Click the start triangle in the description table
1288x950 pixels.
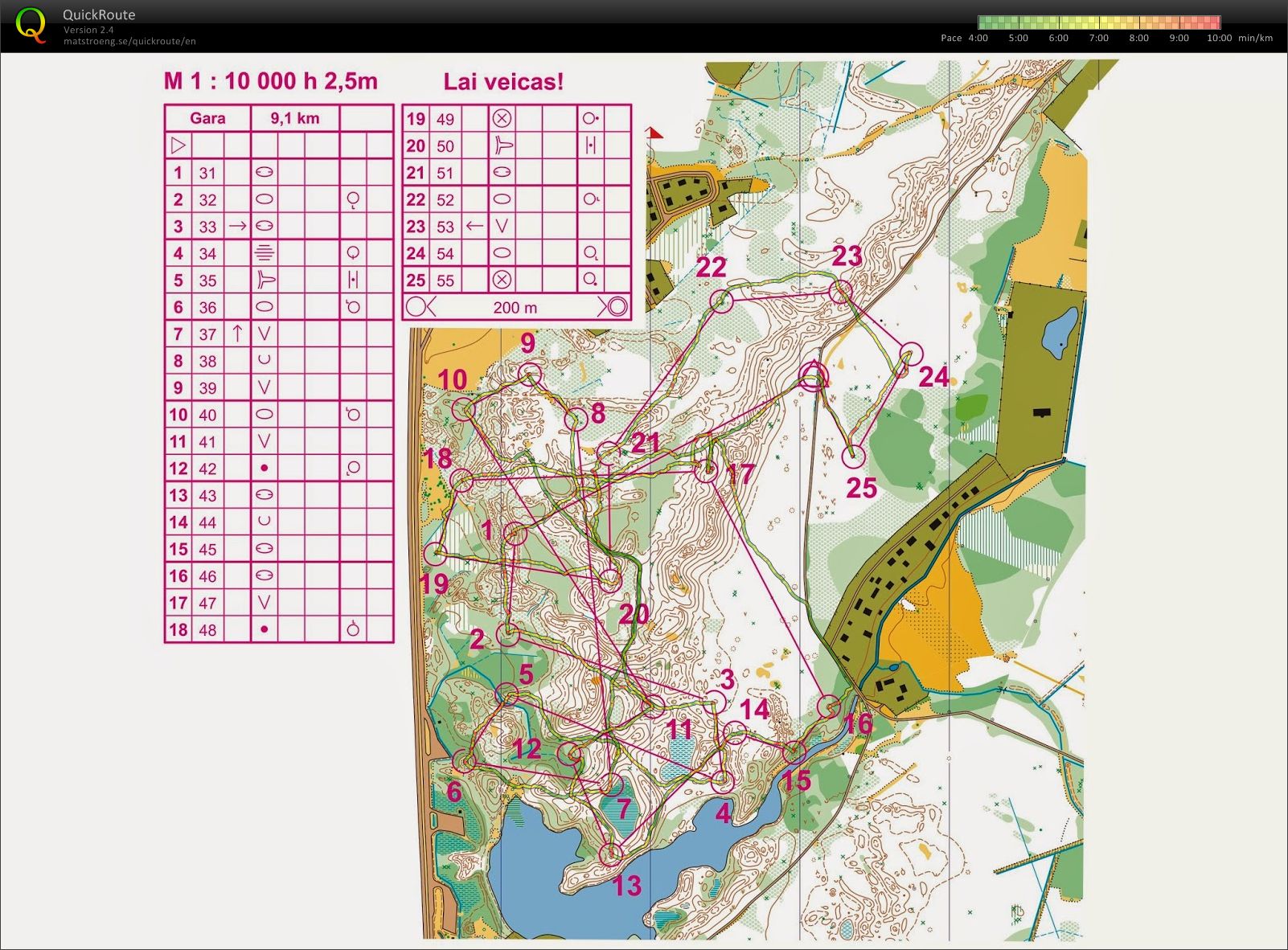tap(178, 145)
